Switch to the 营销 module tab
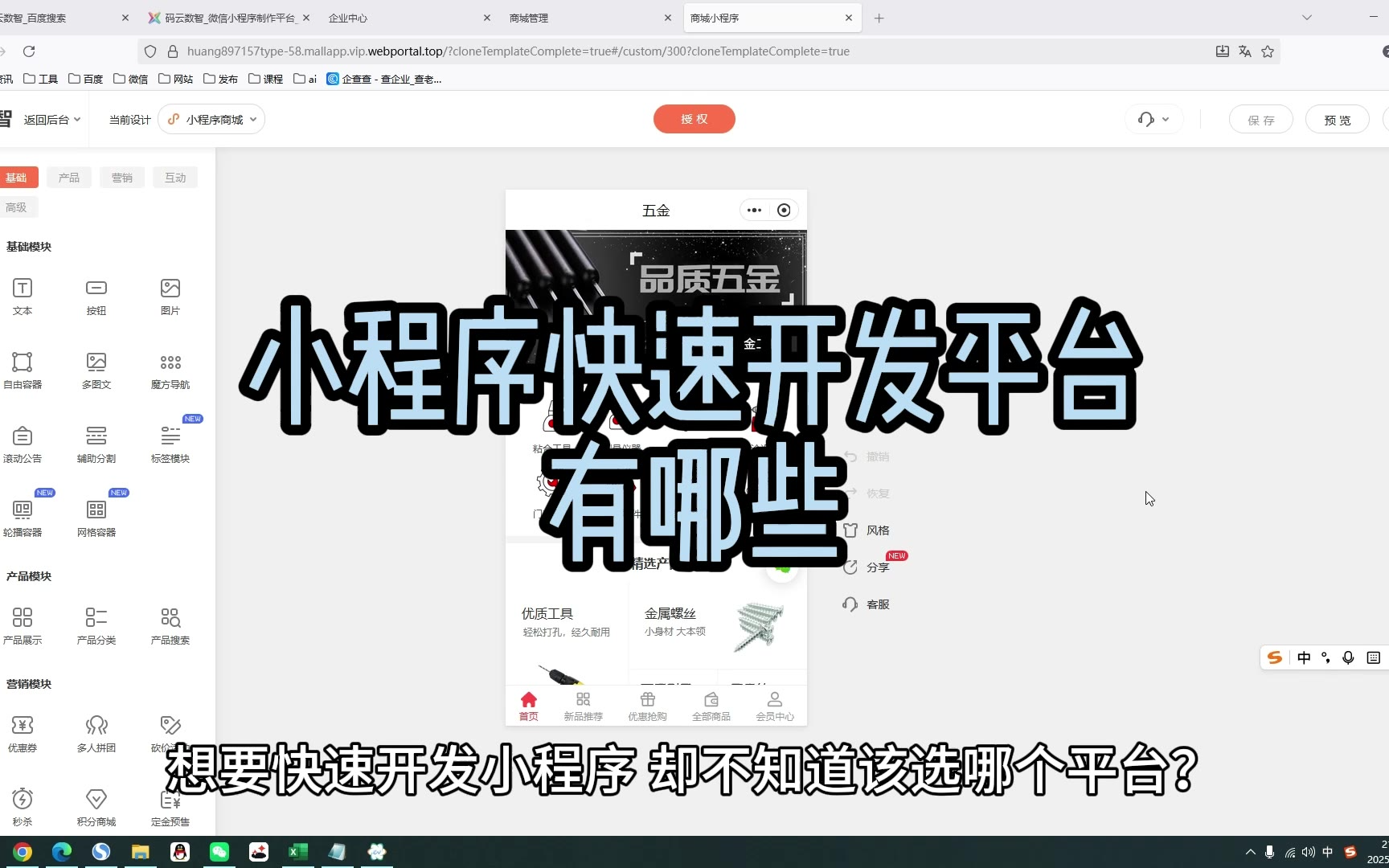The image size is (1389, 868). [122, 178]
